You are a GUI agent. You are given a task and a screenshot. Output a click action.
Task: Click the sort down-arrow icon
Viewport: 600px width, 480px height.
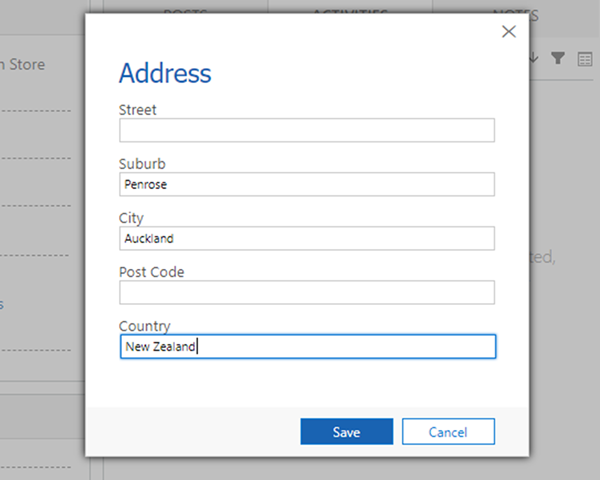coord(534,59)
